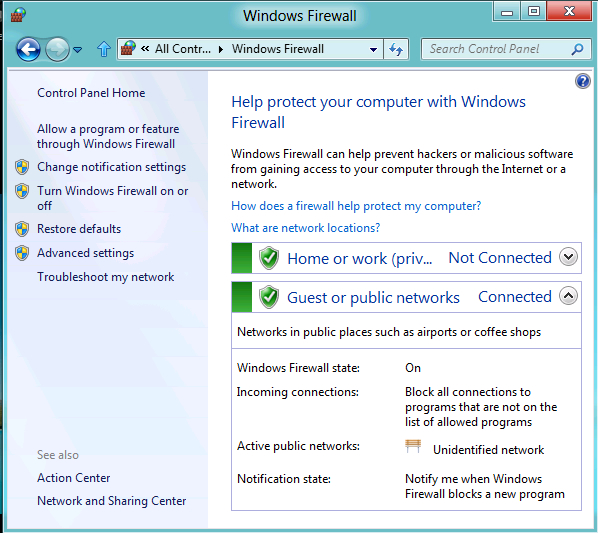Open Action Center link
Screen dimensions: 598x533
74,478
